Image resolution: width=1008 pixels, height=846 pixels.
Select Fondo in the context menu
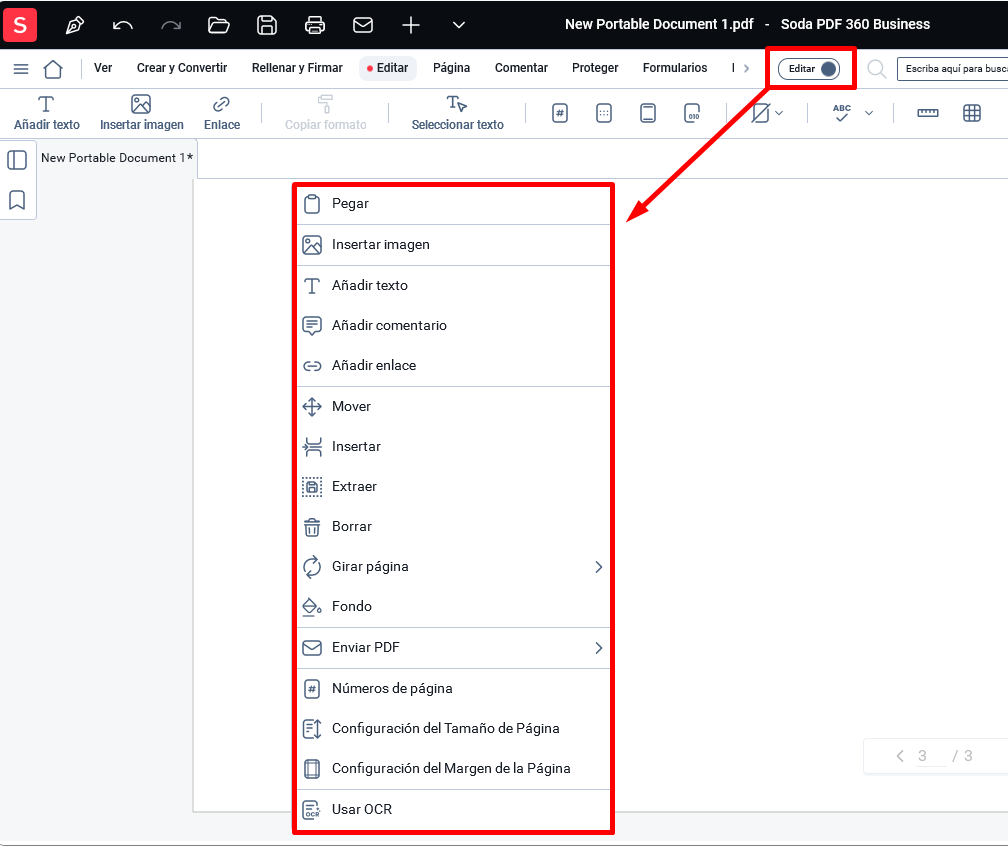453,606
